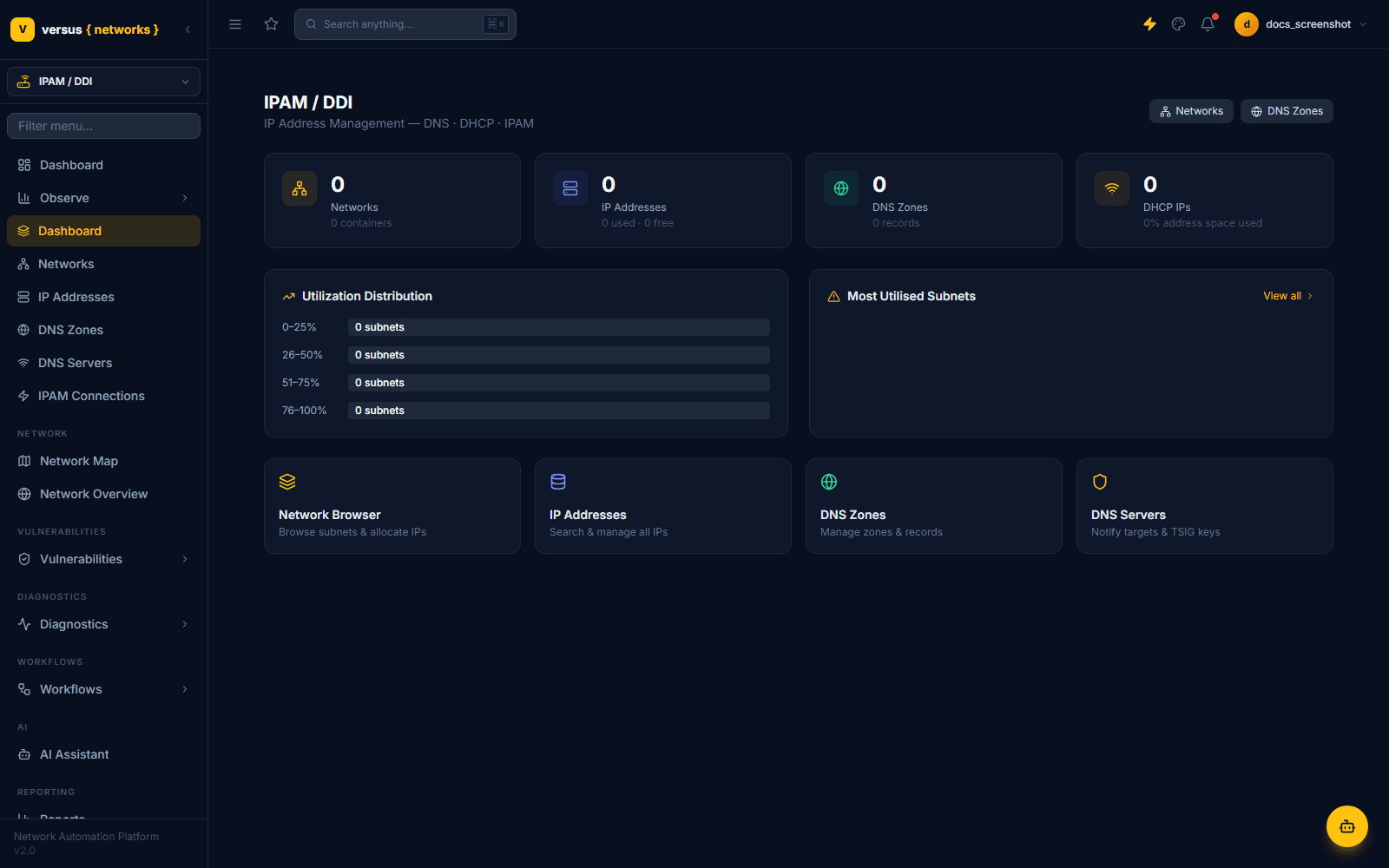The width and height of the screenshot is (1389, 868).
Task: Expand the Workflows submenu
Action: pyautogui.click(x=103, y=689)
